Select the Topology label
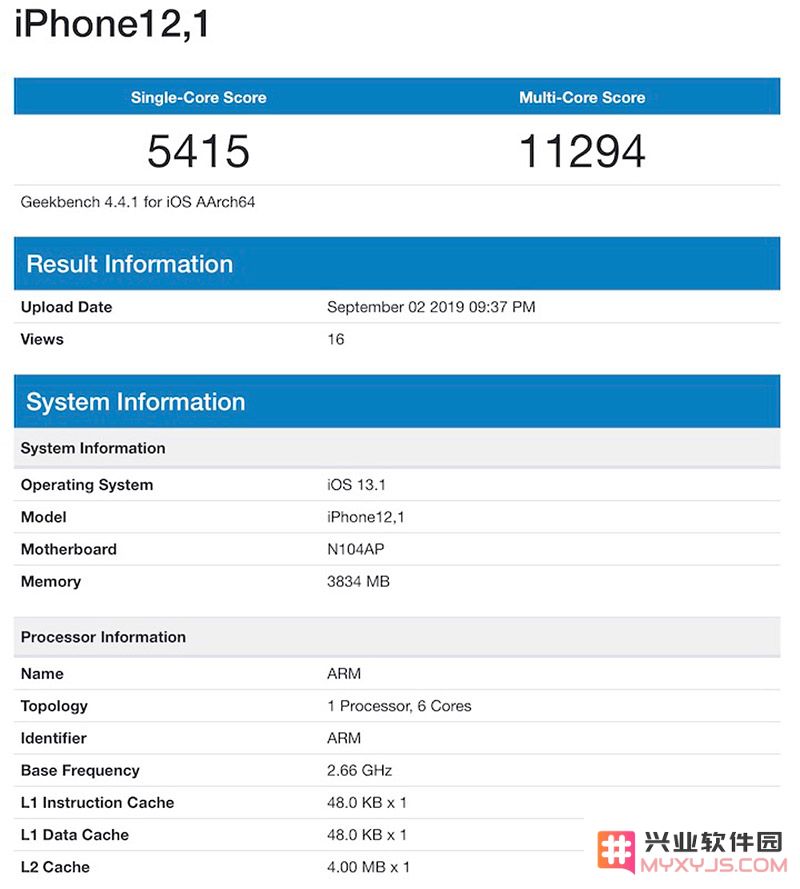This screenshot has width=800, height=889. [x=54, y=706]
